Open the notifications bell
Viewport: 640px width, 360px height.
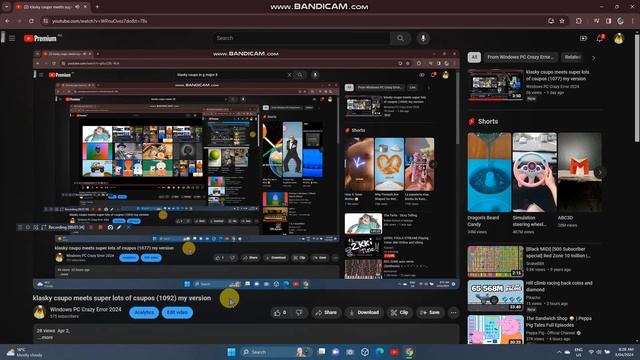point(600,38)
